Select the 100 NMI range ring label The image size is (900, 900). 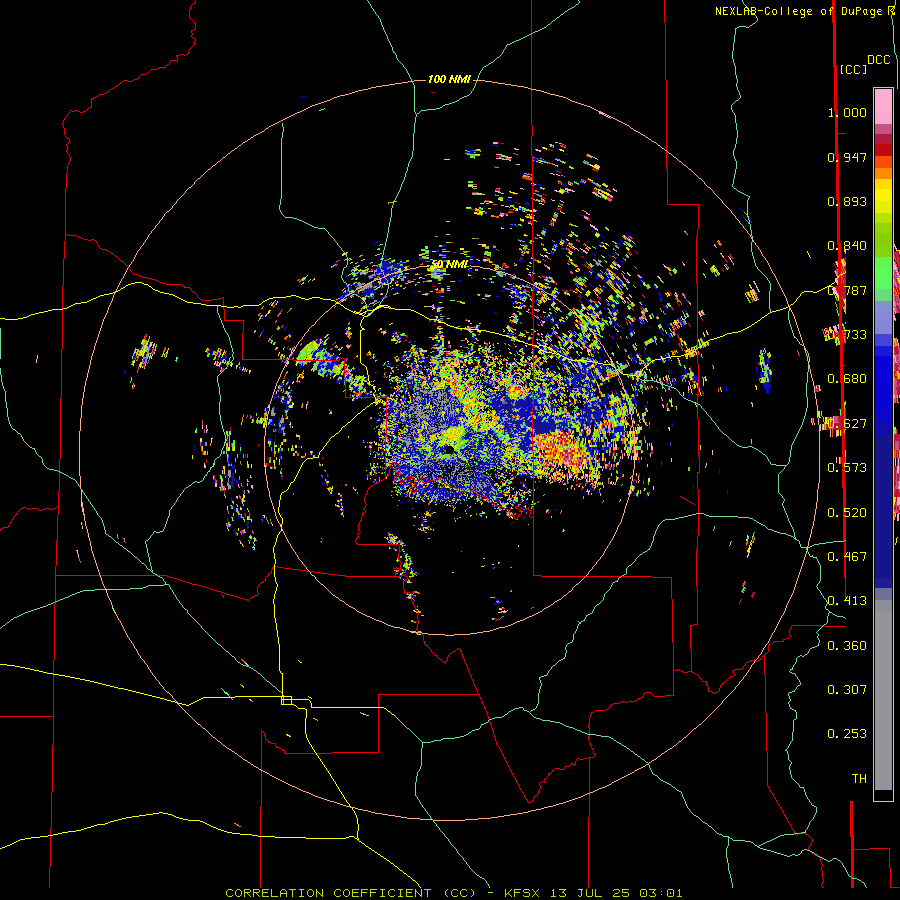coord(449,79)
